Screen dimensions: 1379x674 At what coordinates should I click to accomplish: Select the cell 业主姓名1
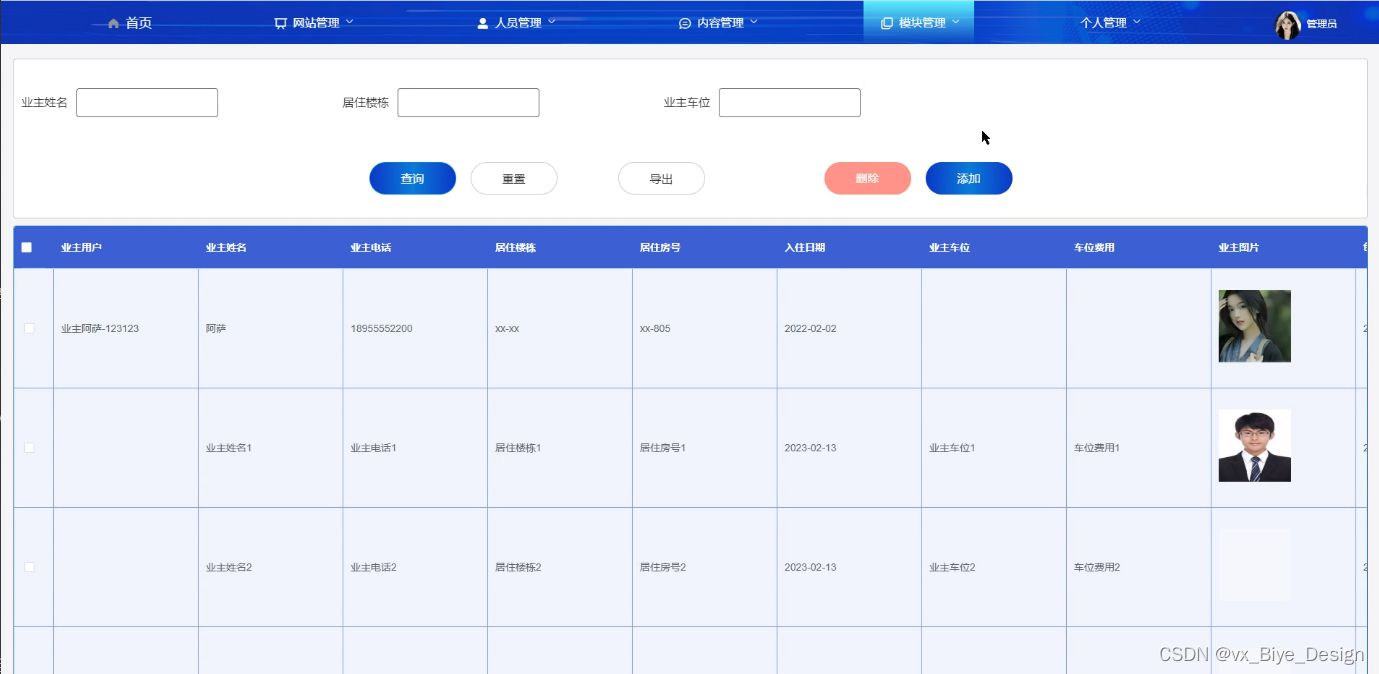tap(229, 447)
